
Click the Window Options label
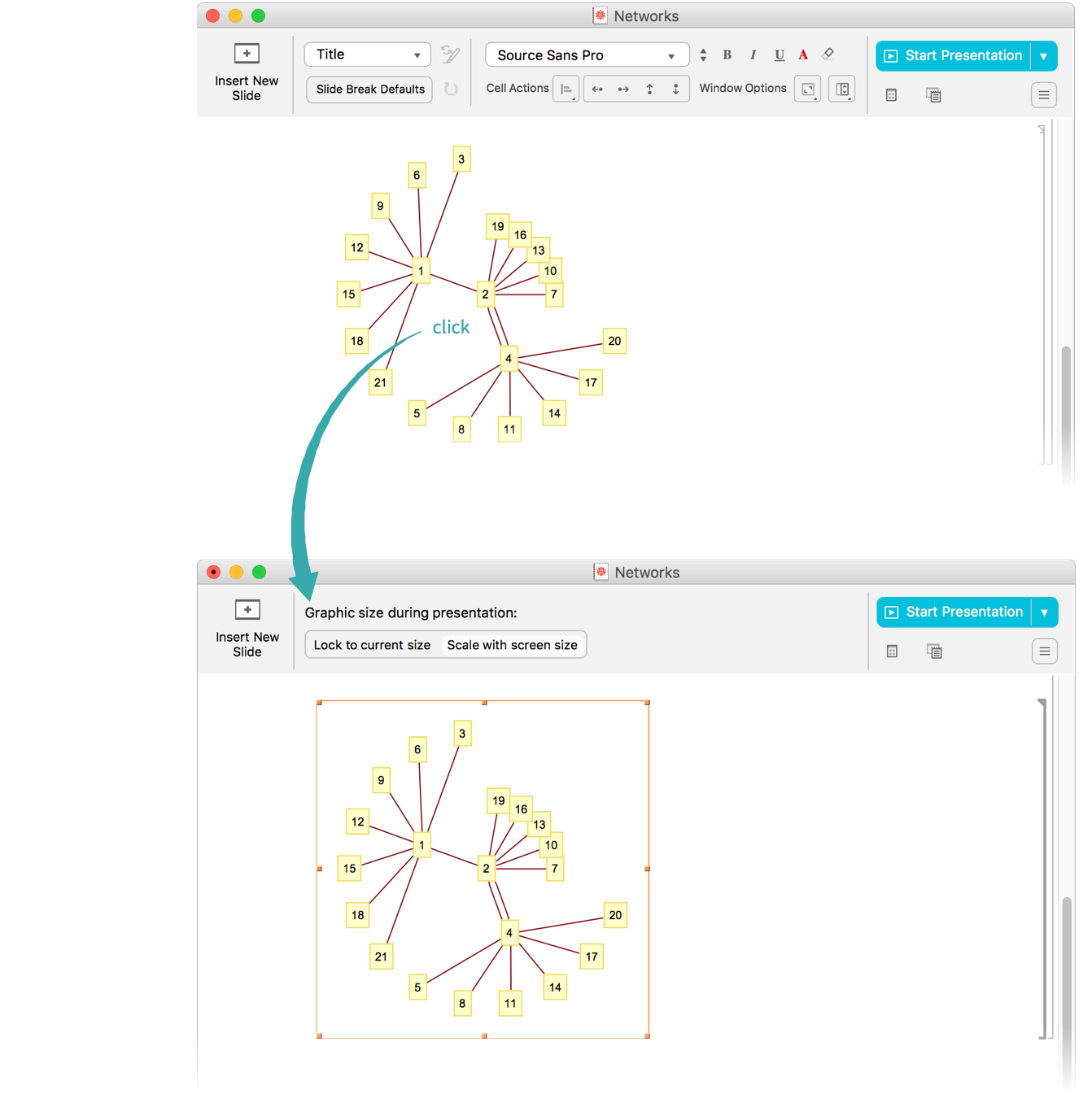click(743, 88)
